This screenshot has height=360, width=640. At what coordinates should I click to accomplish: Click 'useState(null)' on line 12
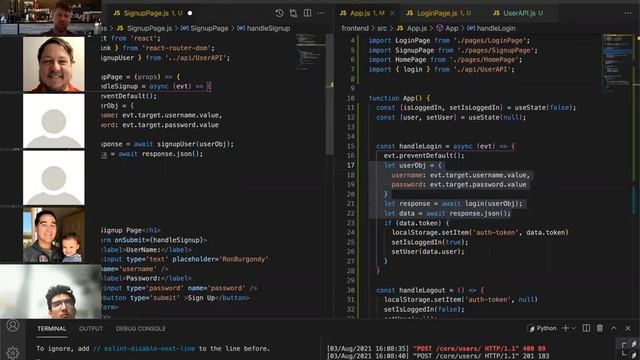coord(496,118)
